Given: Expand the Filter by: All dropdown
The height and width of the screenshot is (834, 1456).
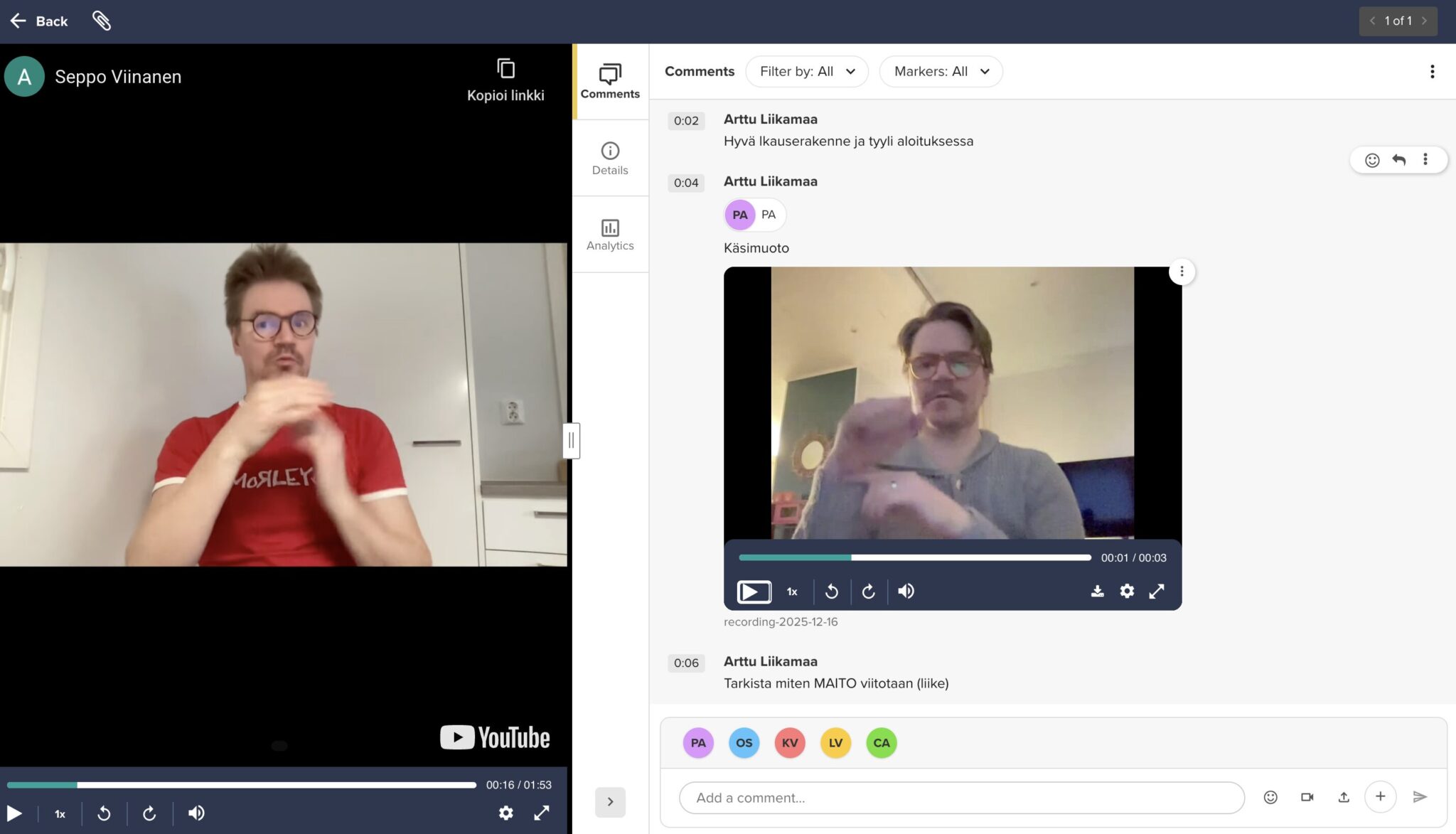Looking at the screenshot, I should [x=807, y=71].
